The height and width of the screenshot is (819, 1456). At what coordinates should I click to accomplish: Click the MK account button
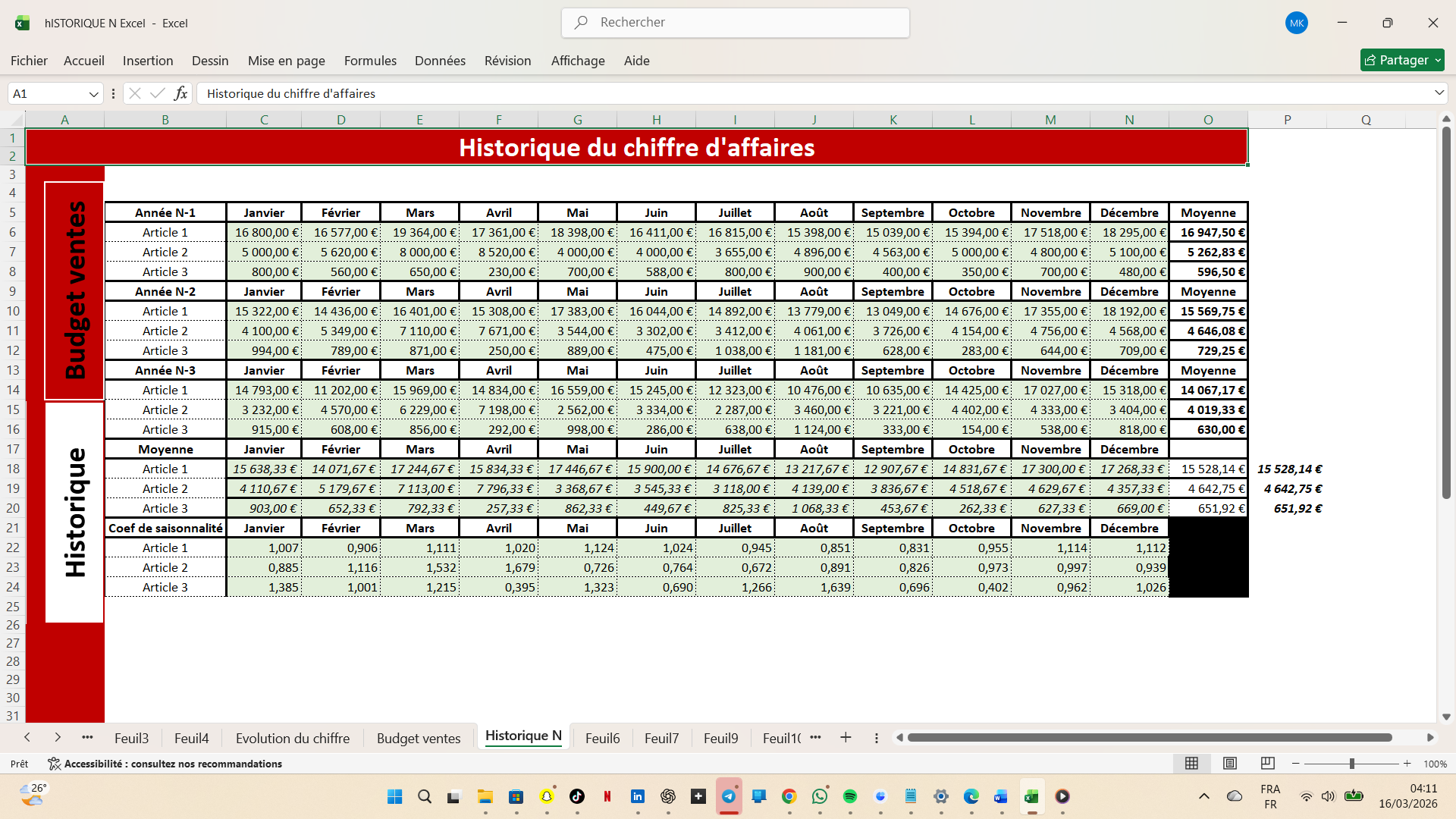[x=1297, y=23]
